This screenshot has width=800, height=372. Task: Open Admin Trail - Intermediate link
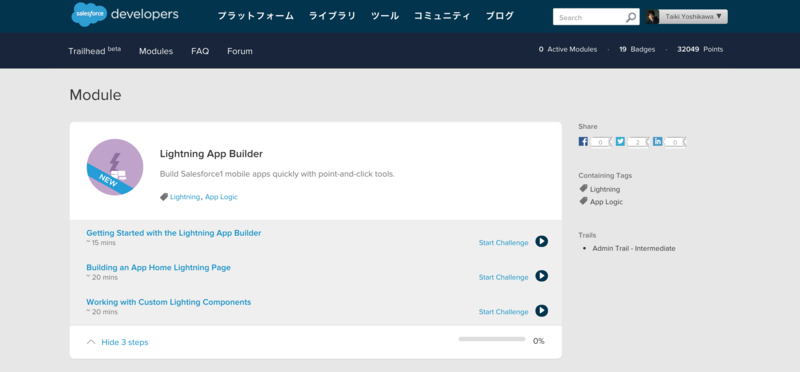point(634,249)
